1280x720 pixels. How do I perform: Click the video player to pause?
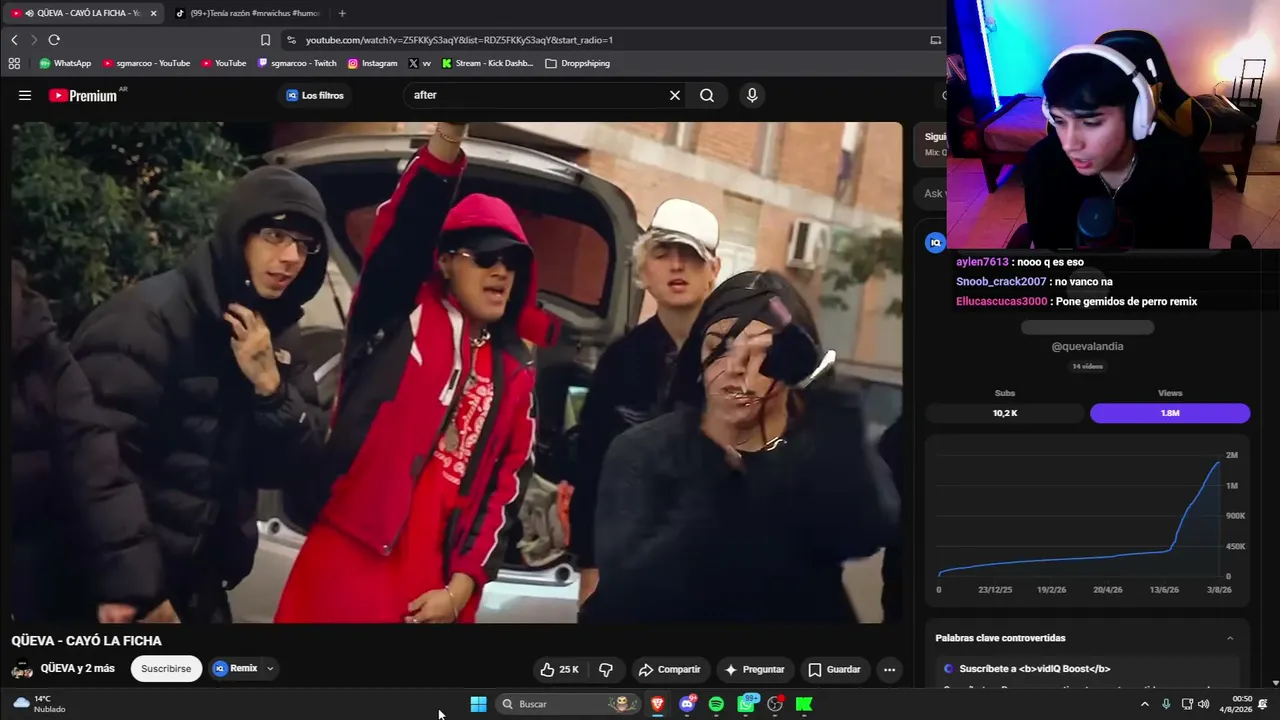coord(457,372)
